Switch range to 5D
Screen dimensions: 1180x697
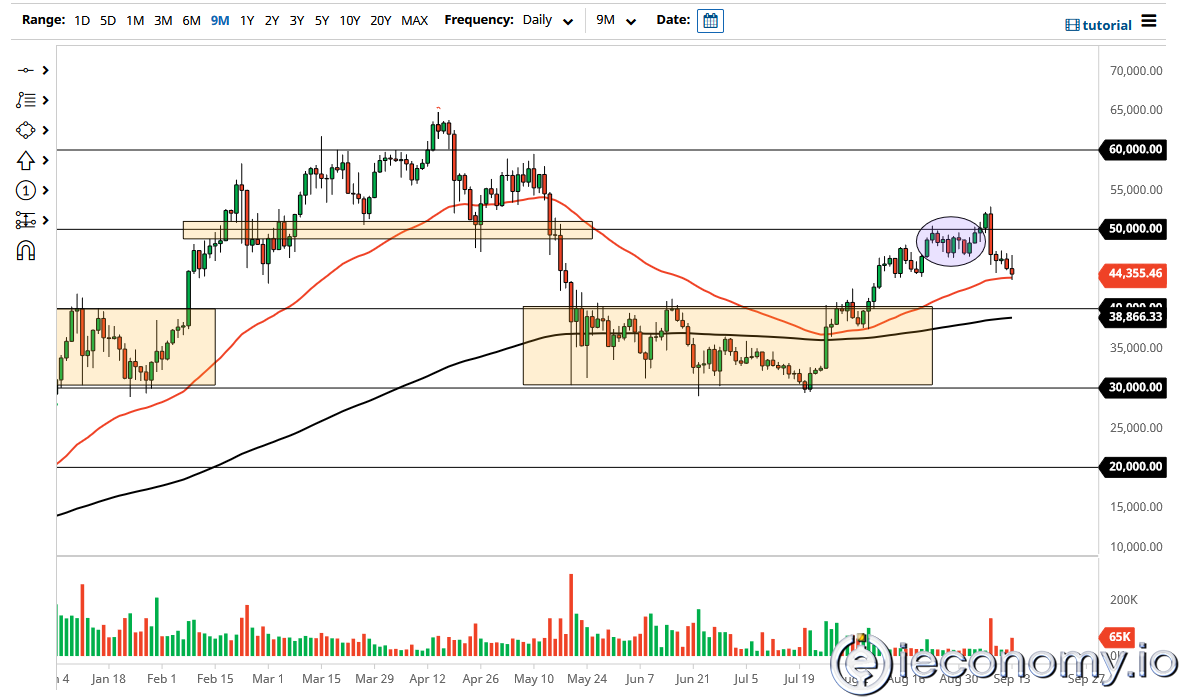(108, 20)
